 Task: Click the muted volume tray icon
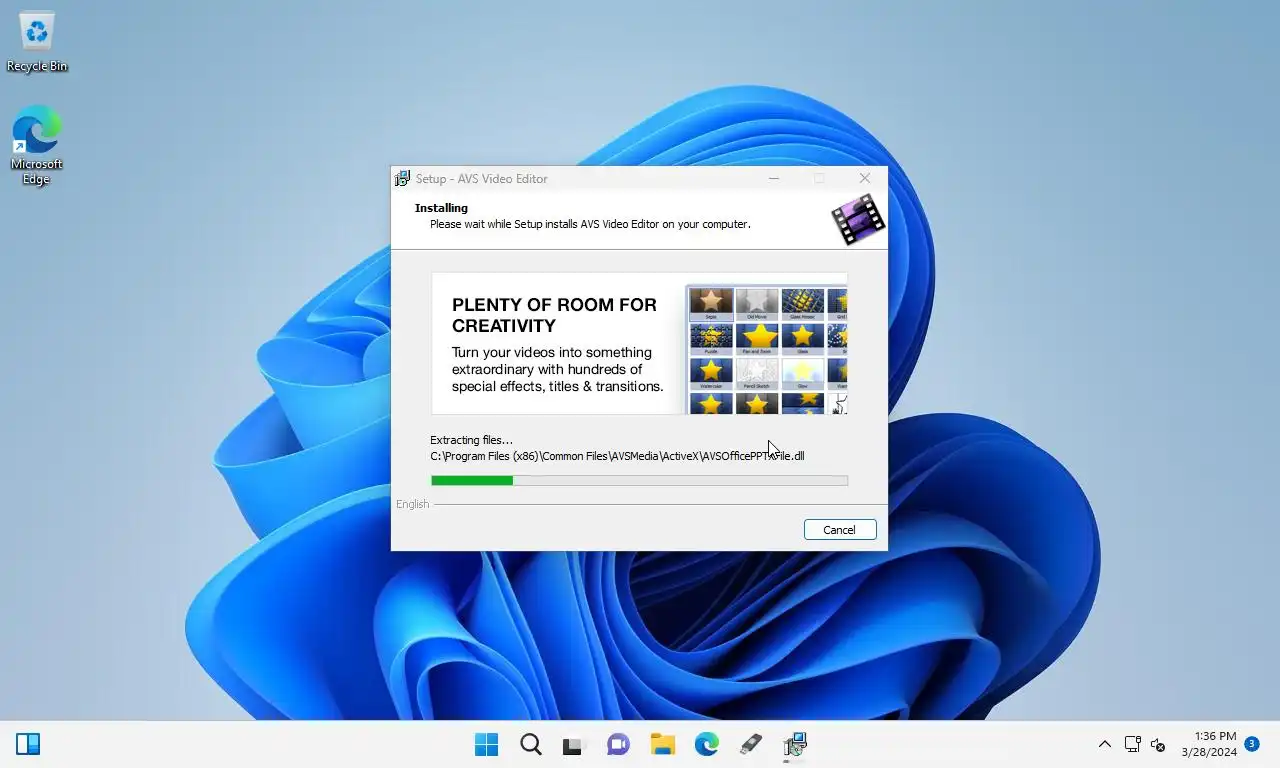[1158, 745]
